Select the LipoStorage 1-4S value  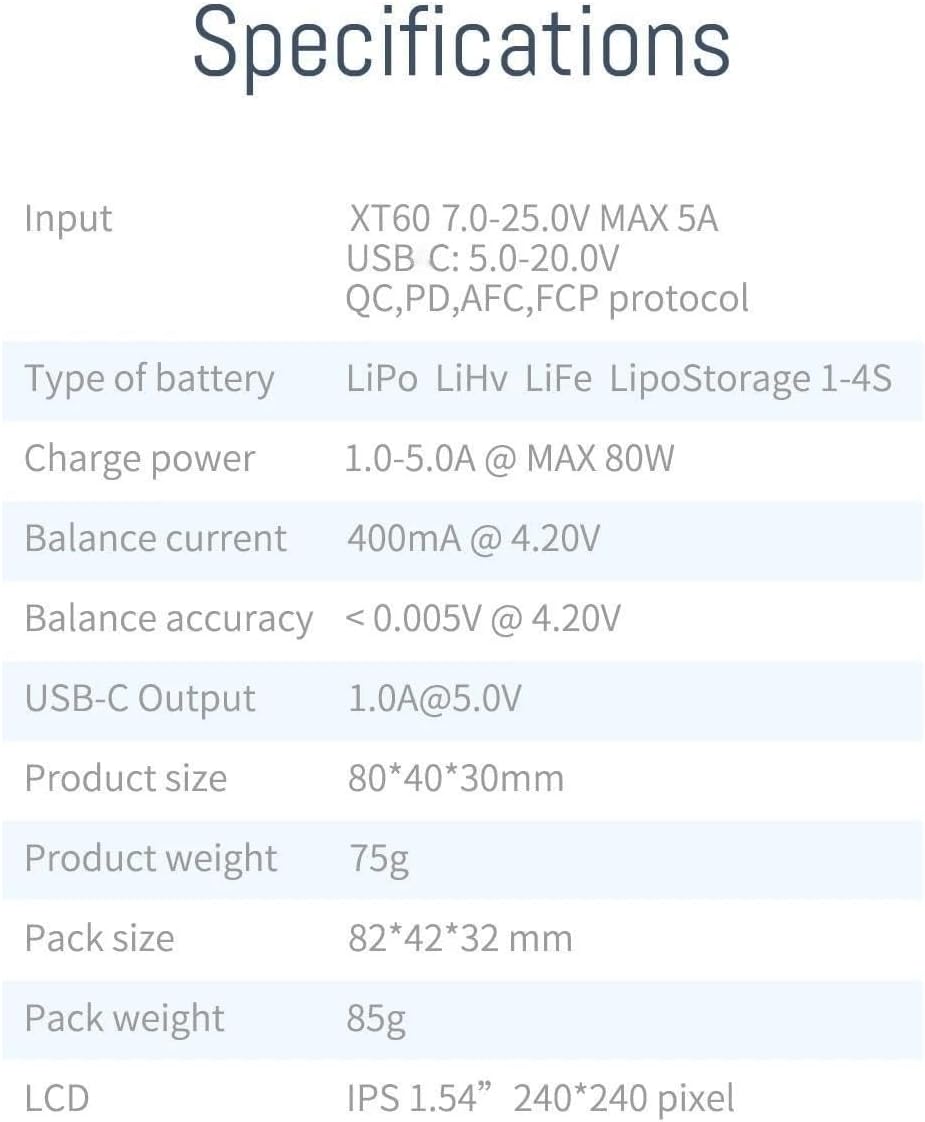(x=750, y=380)
